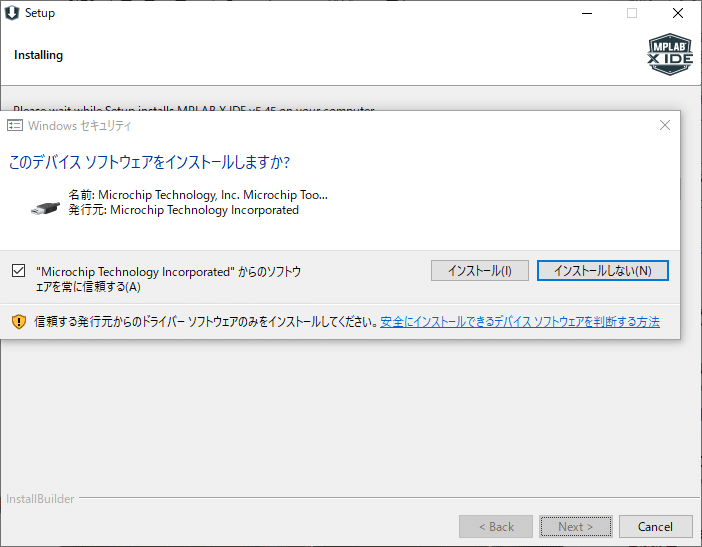
Task: Click the heading このデバイス ソフトウェアをインストールしますか?
Action: (x=150, y=162)
